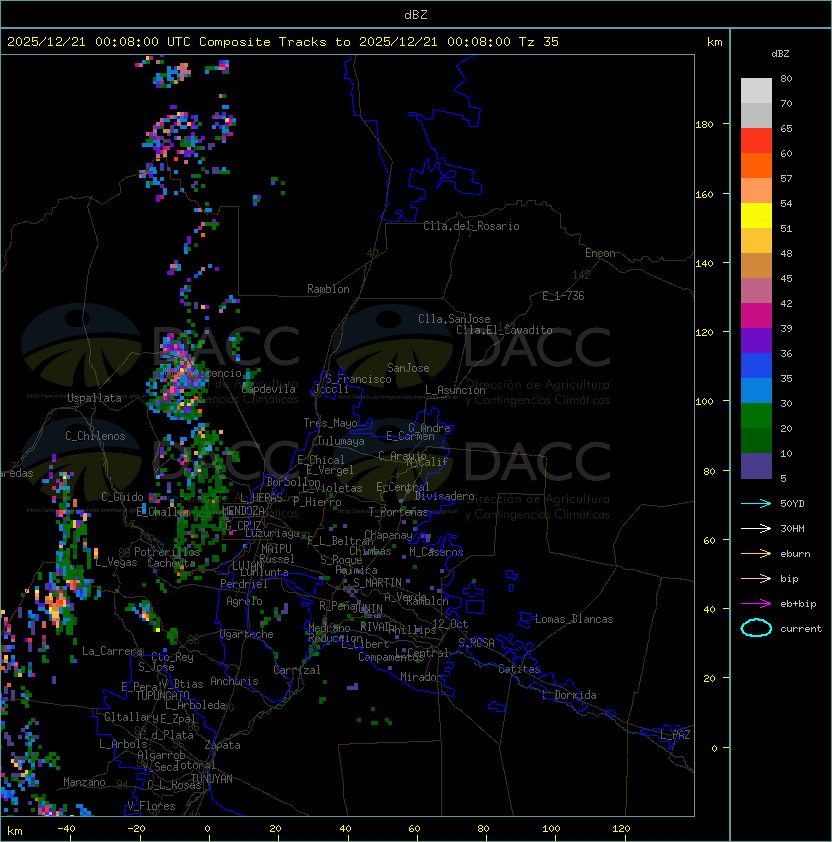Image resolution: width=832 pixels, height=842 pixels.
Task: Click the 80 dBZ value on color scale
Action: [x=786, y=78]
